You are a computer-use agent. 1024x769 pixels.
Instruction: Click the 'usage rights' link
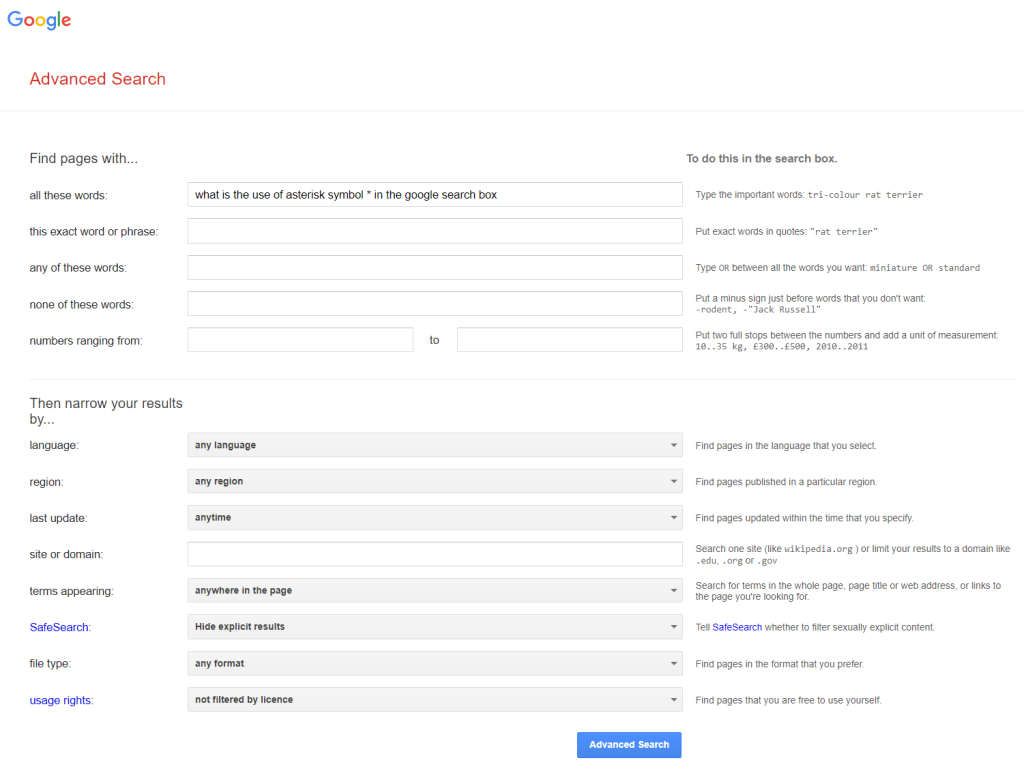point(60,700)
